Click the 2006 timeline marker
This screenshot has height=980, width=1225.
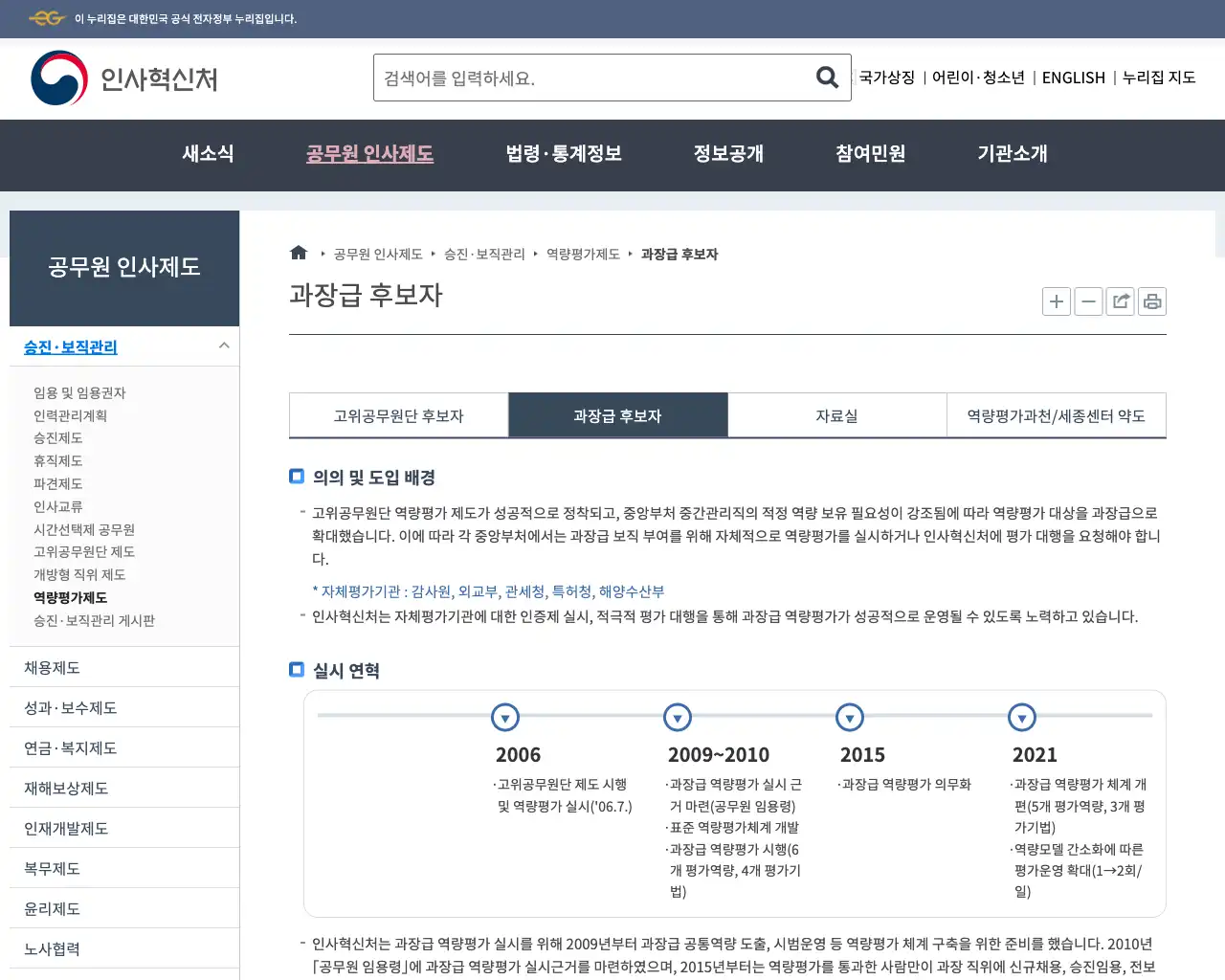(x=505, y=717)
